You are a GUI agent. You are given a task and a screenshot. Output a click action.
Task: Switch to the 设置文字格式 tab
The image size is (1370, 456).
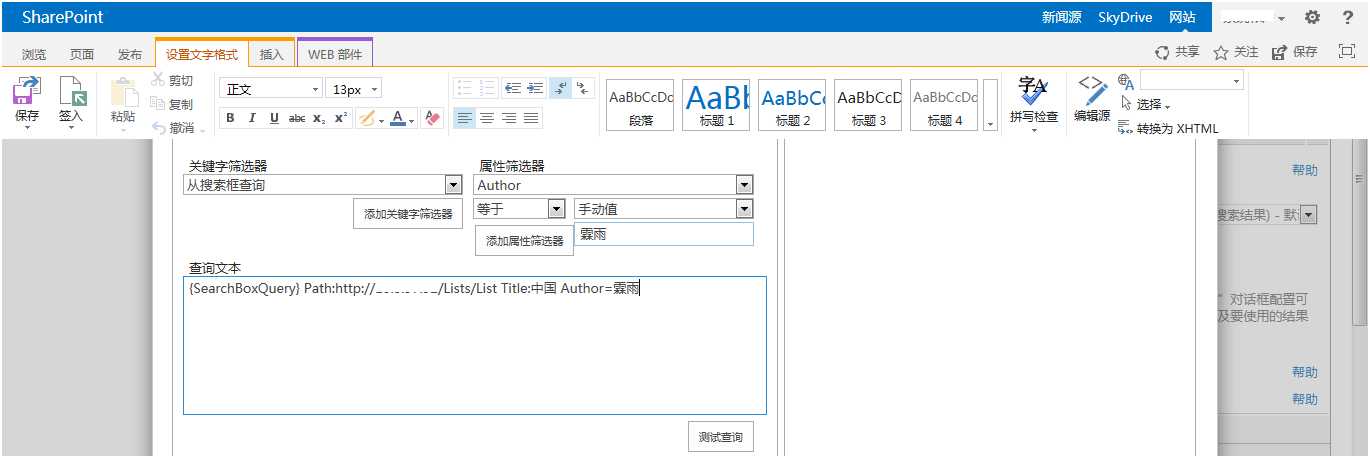[x=202, y=54]
